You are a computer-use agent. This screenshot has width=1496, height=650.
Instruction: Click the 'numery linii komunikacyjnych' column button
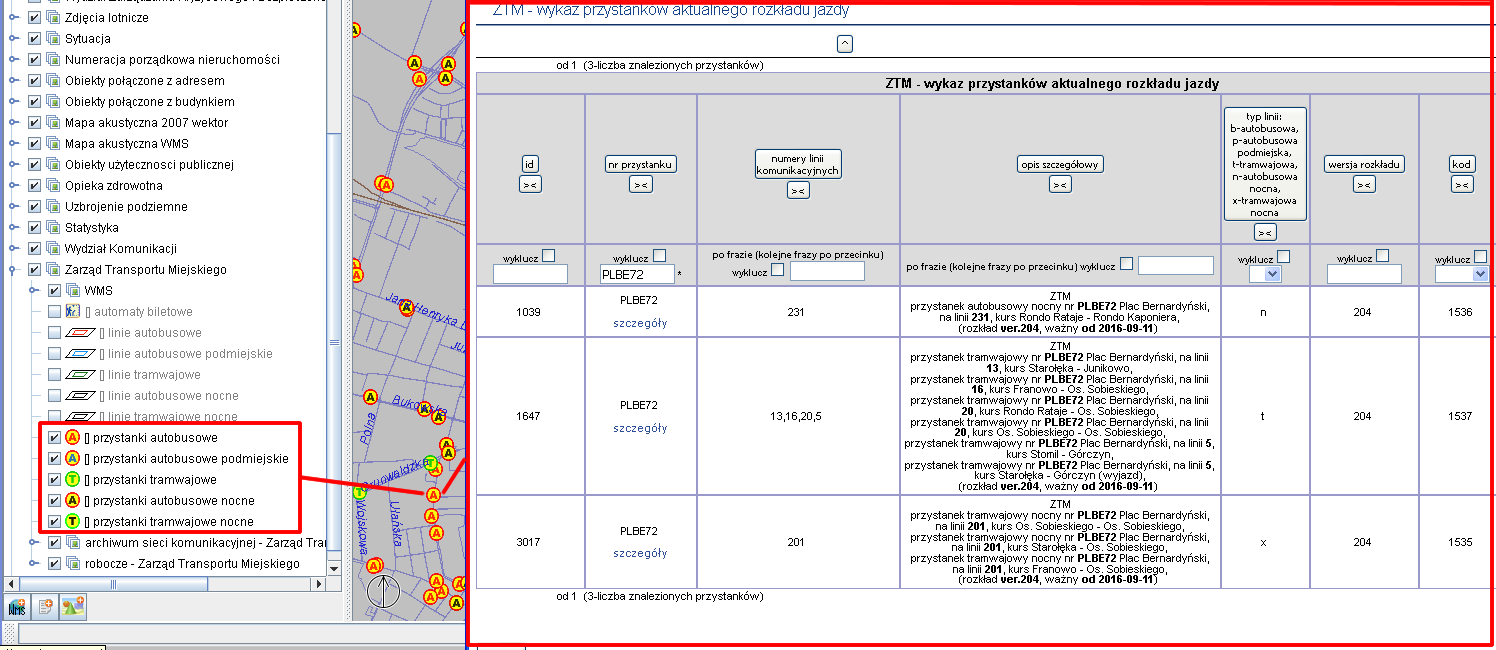pos(797,164)
